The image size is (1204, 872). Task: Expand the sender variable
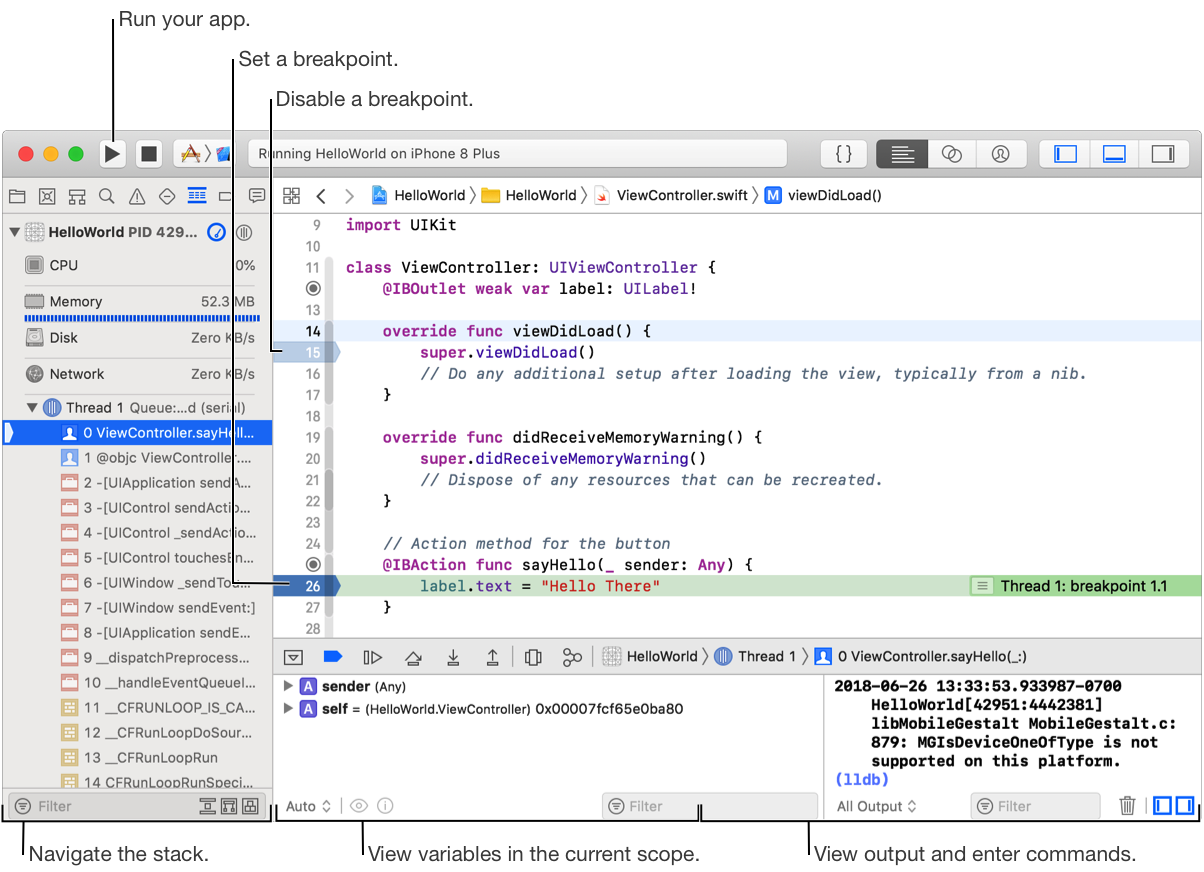coord(288,687)
